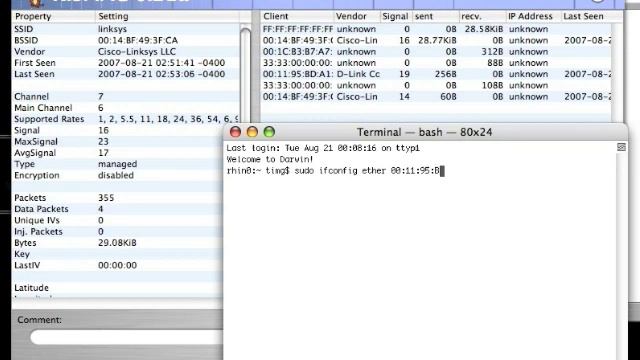640x360 pixels.
Task: Sort clients by recv. column header
Action: coord(482,16)
